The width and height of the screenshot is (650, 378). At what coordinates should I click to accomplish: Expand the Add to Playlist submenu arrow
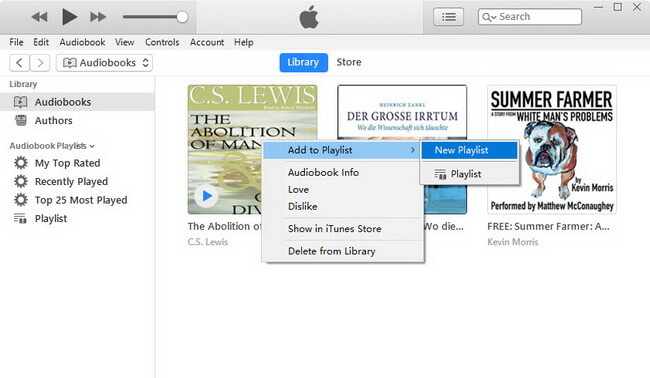[412, 150]
